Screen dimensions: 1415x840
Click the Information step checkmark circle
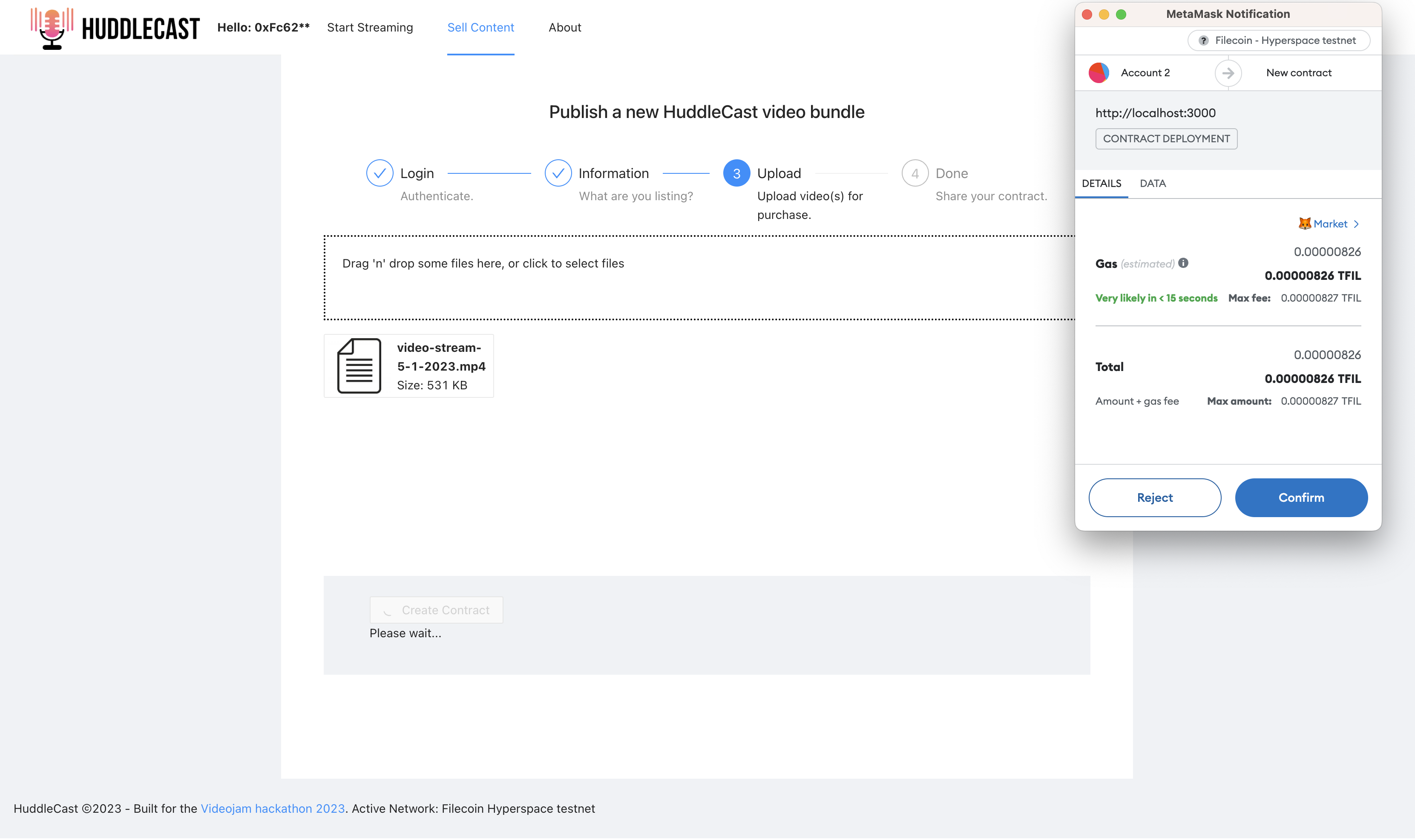click(x=558, y=173)
